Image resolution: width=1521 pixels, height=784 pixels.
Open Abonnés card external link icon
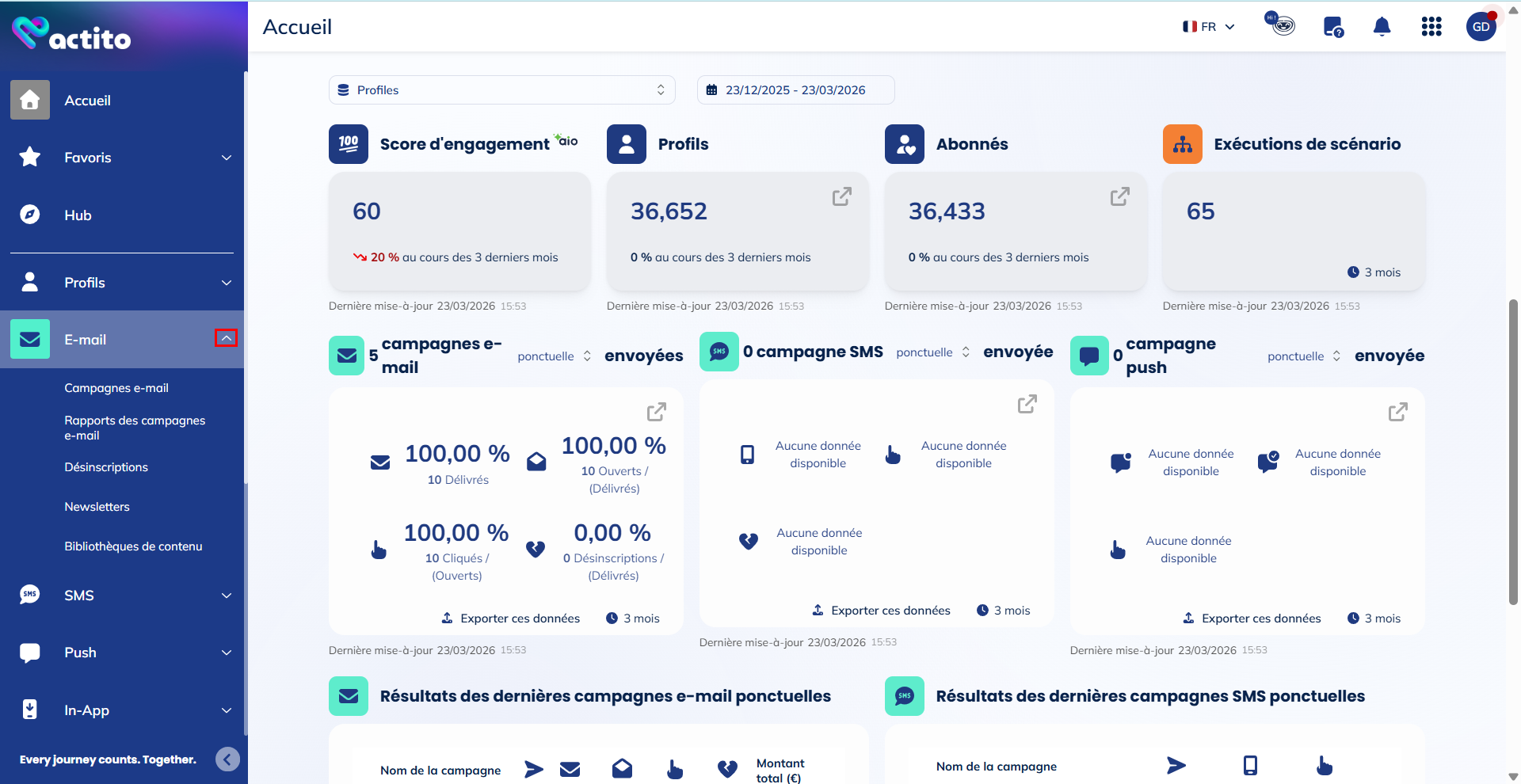coord(1119,196)
